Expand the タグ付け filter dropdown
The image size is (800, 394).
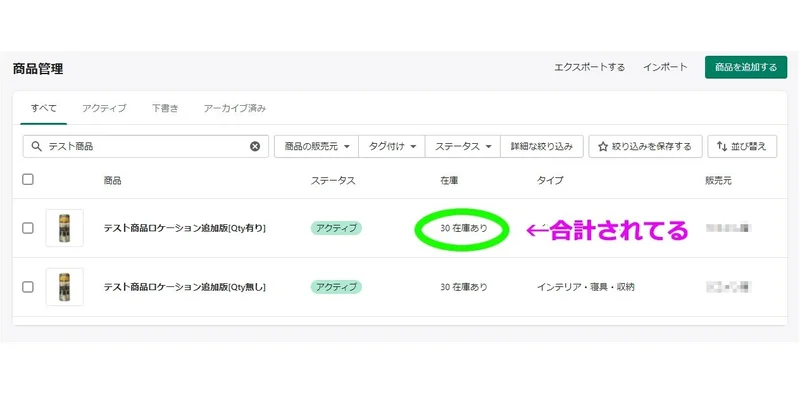click(x=392, y=146)
